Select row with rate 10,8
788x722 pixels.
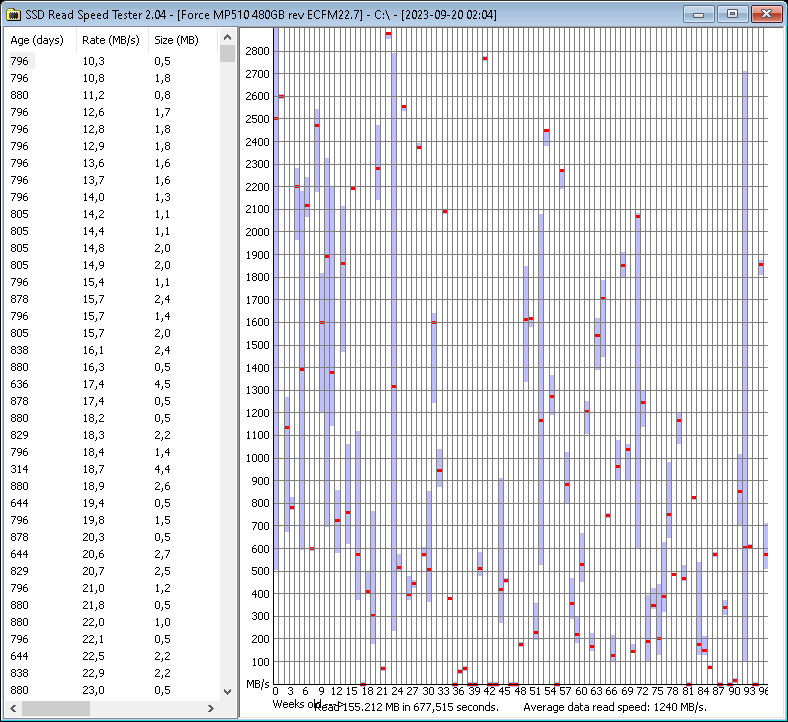(x=113, y=78)
